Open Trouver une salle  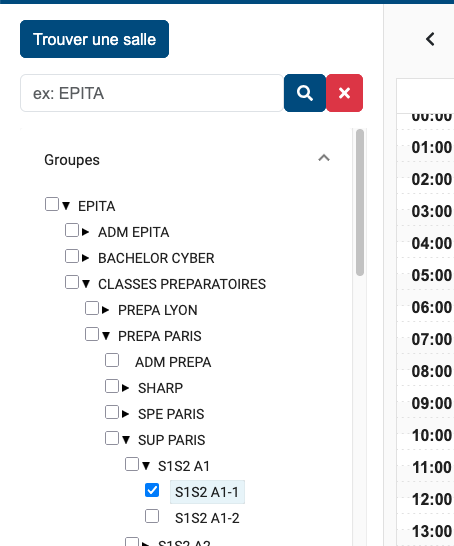pyautogui.click(x=94, y=39)
